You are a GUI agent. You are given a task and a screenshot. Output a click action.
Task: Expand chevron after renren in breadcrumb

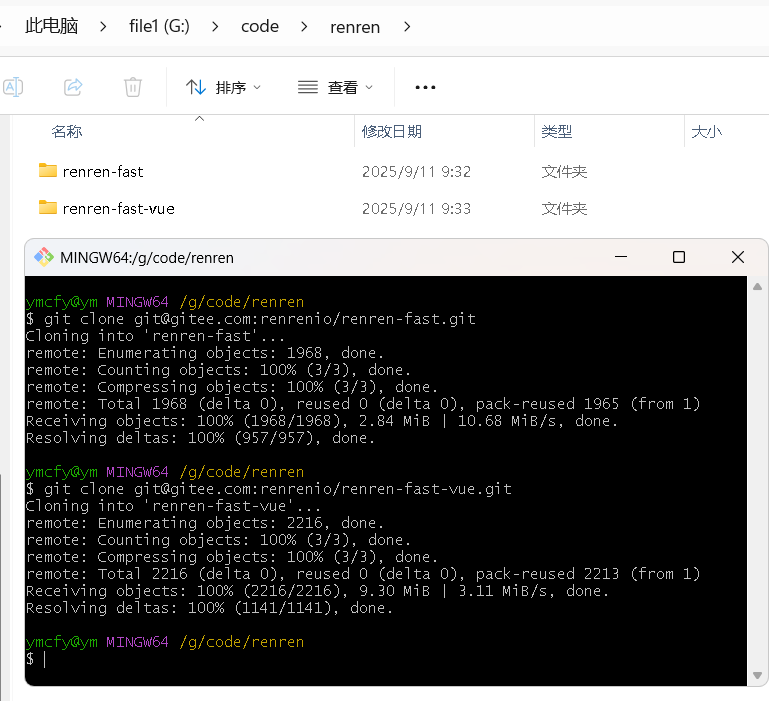tap(407, 26)
